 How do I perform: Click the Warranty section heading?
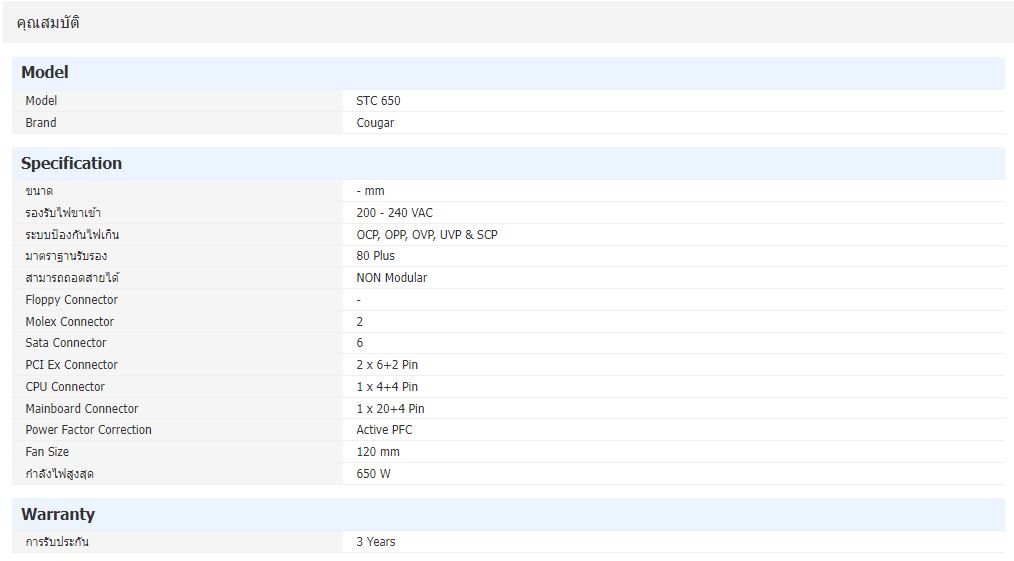point(58,514)
